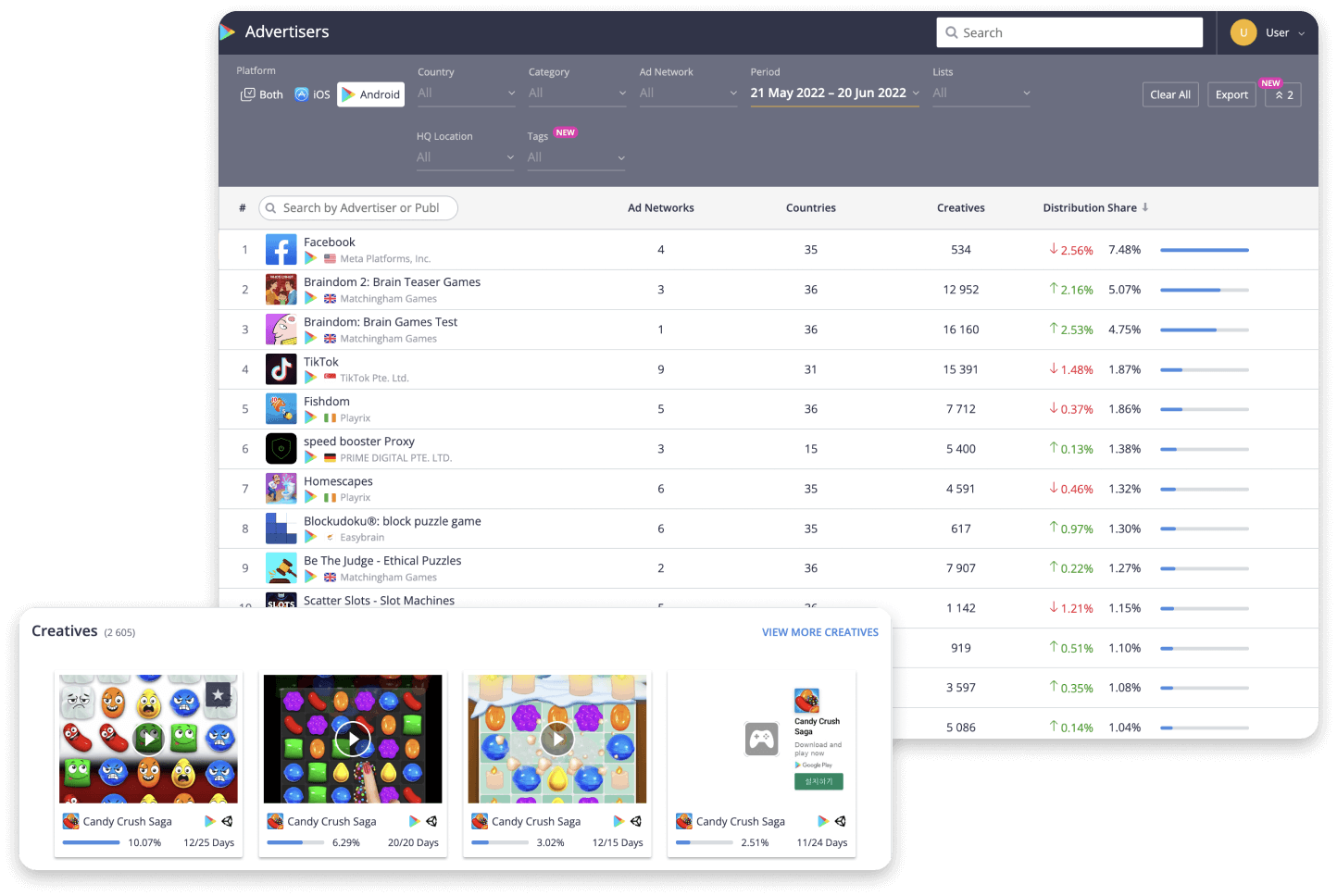
Task: Open the Country dropdown
Action: tap(467, 93)
